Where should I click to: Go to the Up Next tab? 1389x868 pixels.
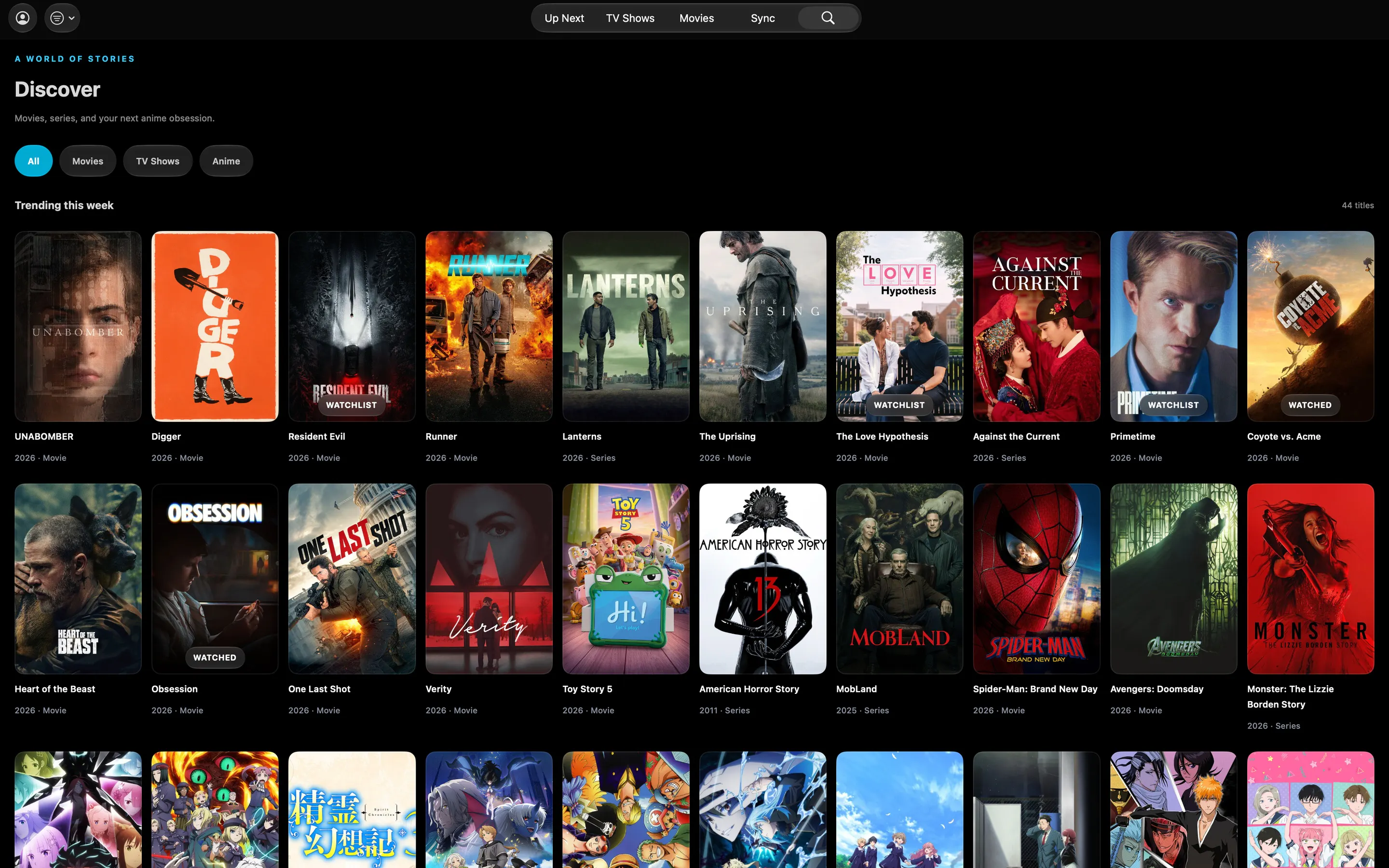564,18
